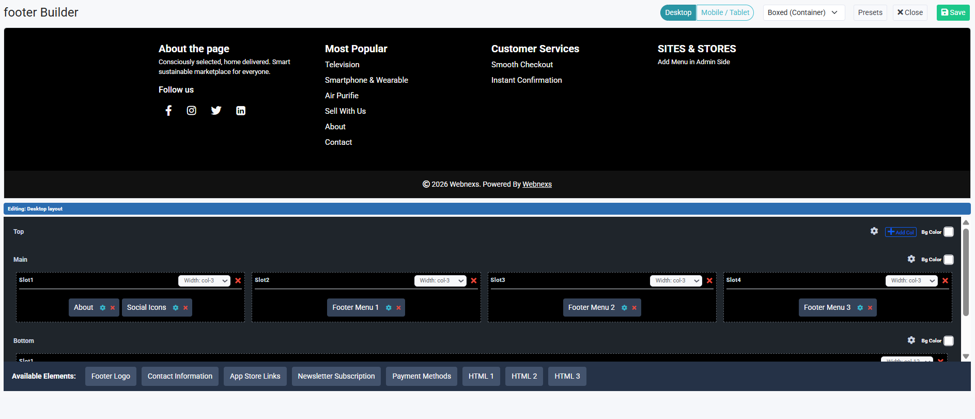Remove the About element with its red X
This screenshot has width=975, height=419.
(113, 308)
